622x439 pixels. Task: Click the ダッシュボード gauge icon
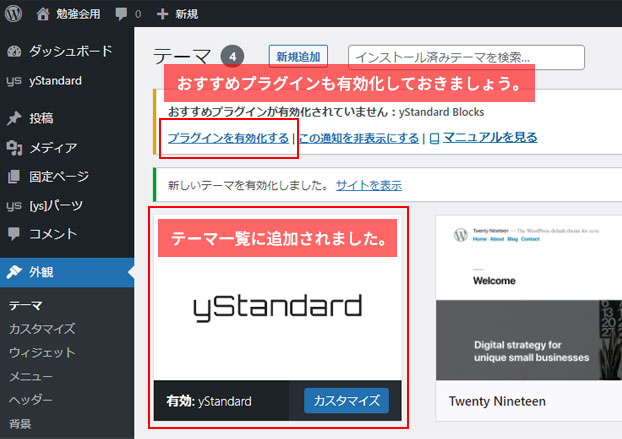click(x=14, y=51)
